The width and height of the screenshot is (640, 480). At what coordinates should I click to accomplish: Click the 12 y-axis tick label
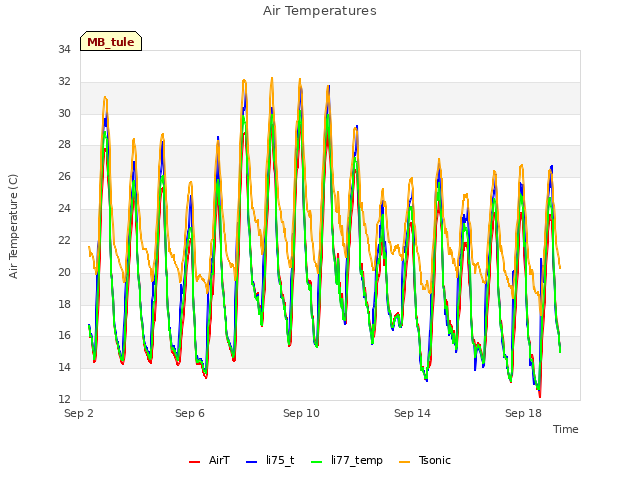coord(64,399)
